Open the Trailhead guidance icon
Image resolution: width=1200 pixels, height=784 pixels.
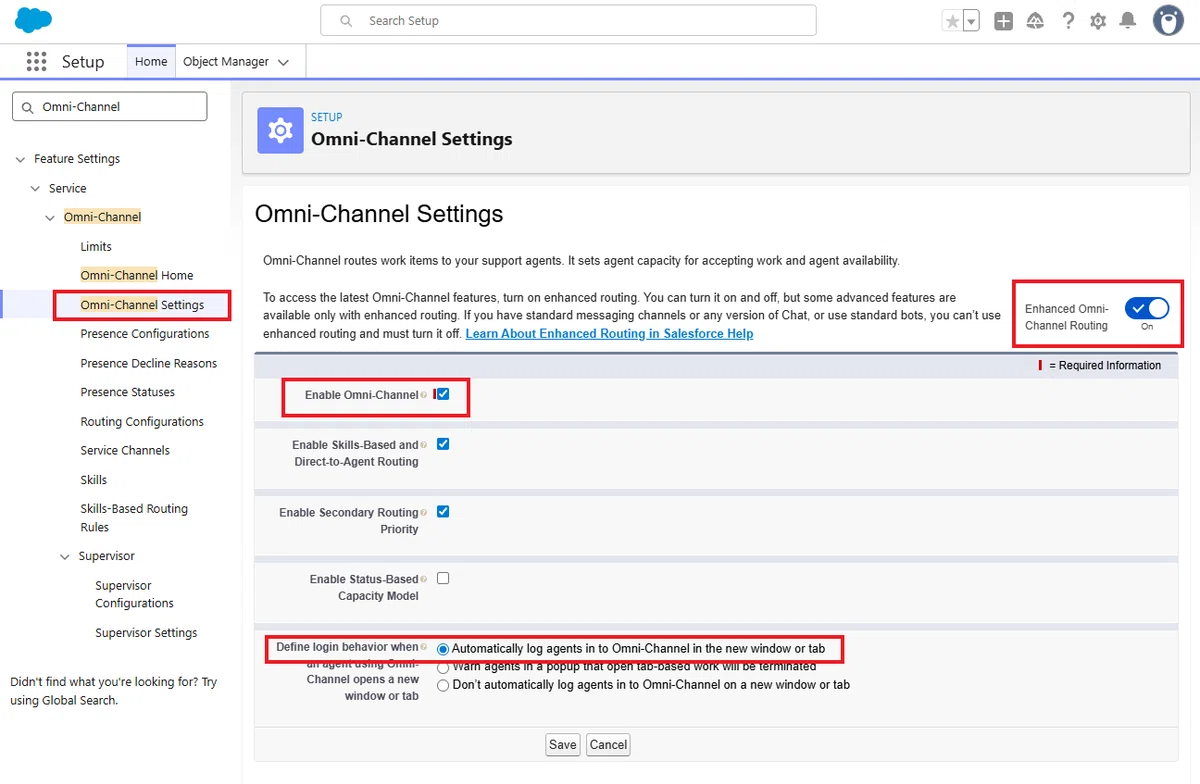point(1035,21)
